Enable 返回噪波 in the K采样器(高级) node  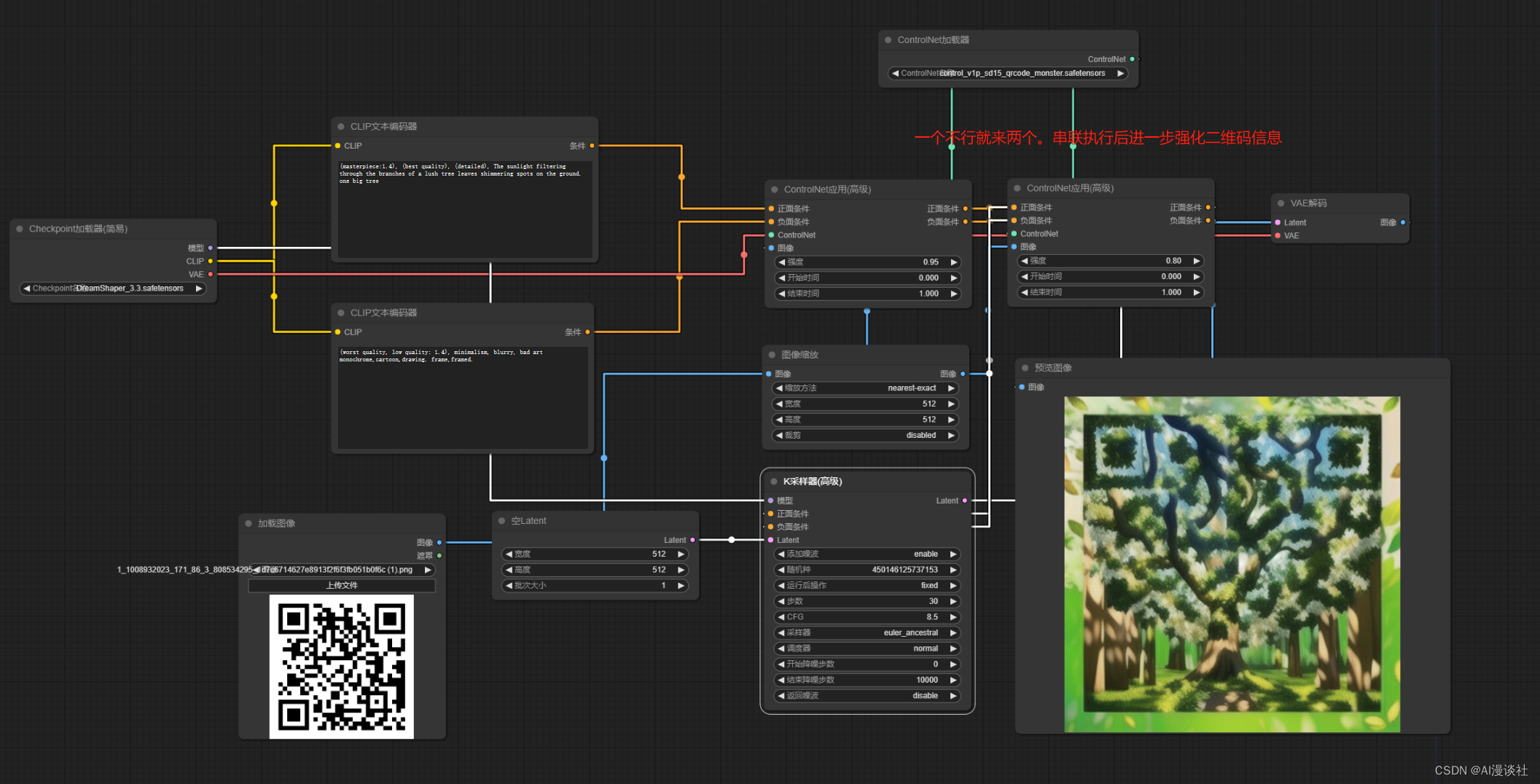866,695
